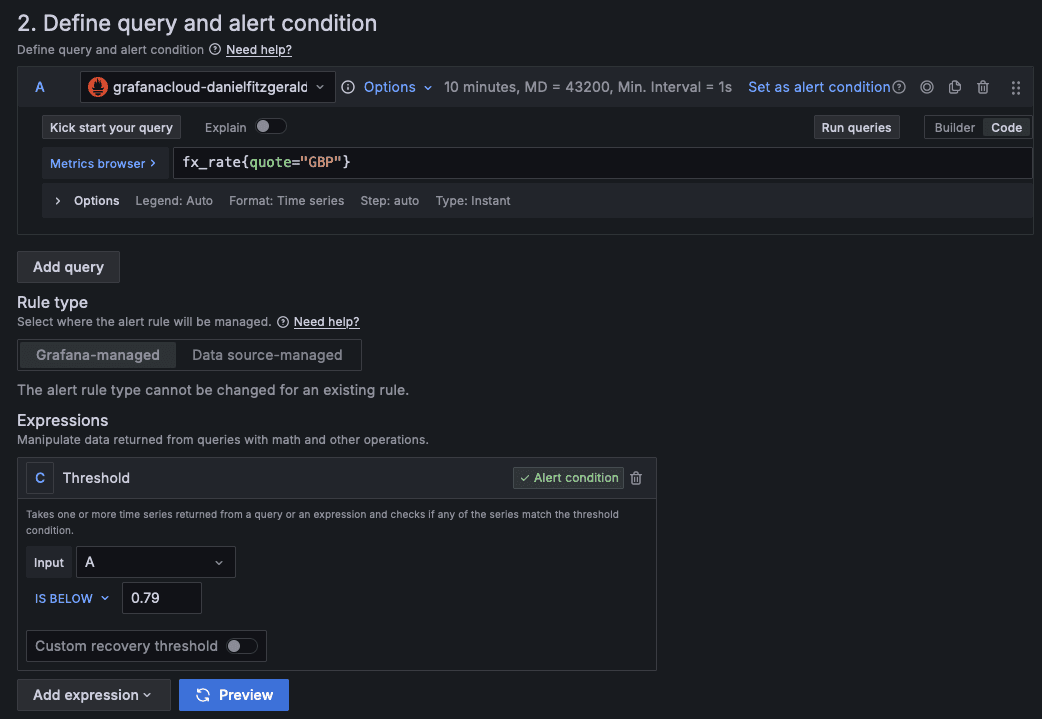Enable Custom recovery threshold
Viewport: 1042px width, 719px height.
coord(241,646)
